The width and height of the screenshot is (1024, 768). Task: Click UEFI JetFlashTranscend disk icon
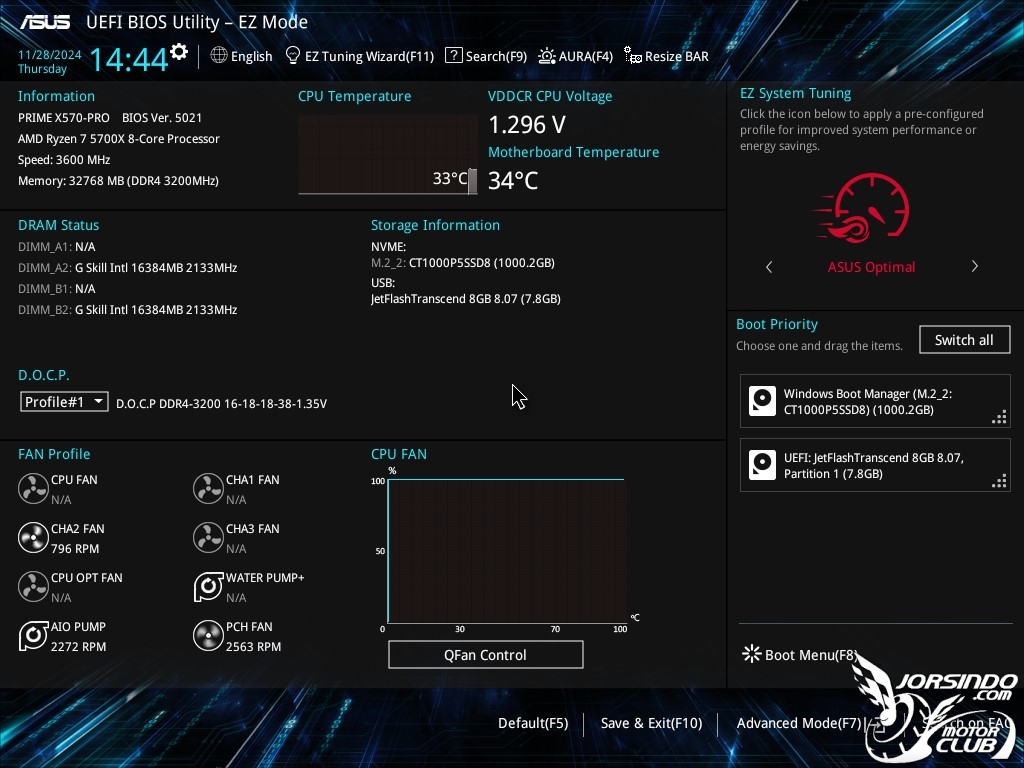click(x=762, y=465)
